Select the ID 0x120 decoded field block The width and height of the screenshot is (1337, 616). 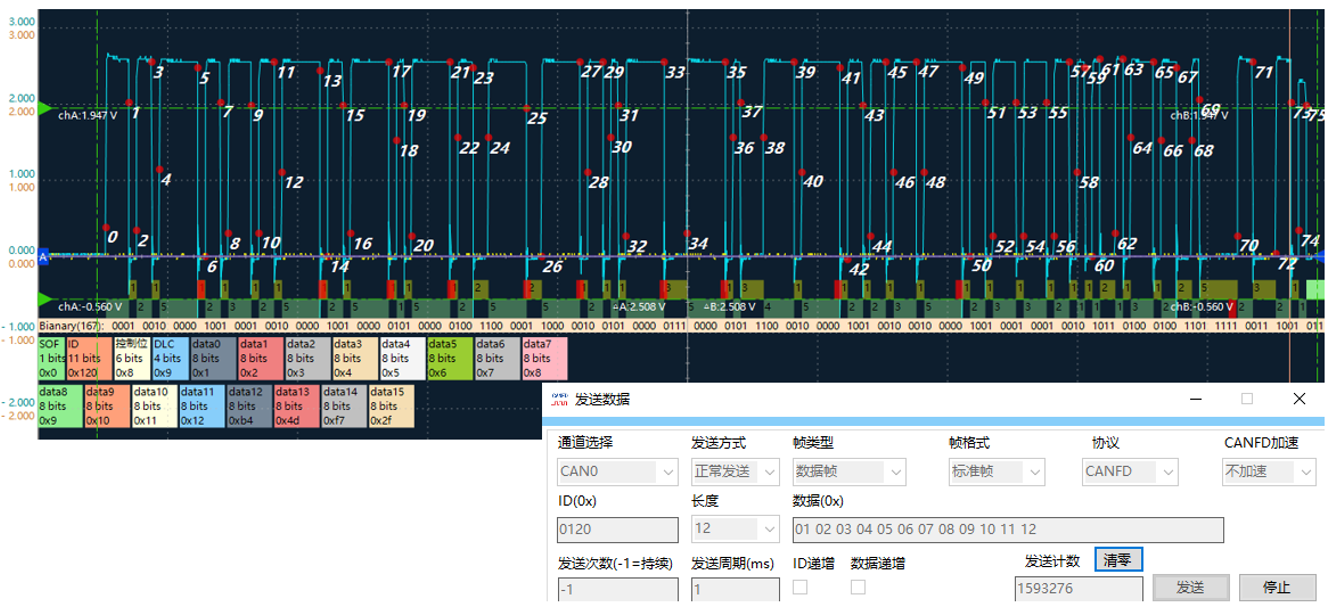coord(89,358)
